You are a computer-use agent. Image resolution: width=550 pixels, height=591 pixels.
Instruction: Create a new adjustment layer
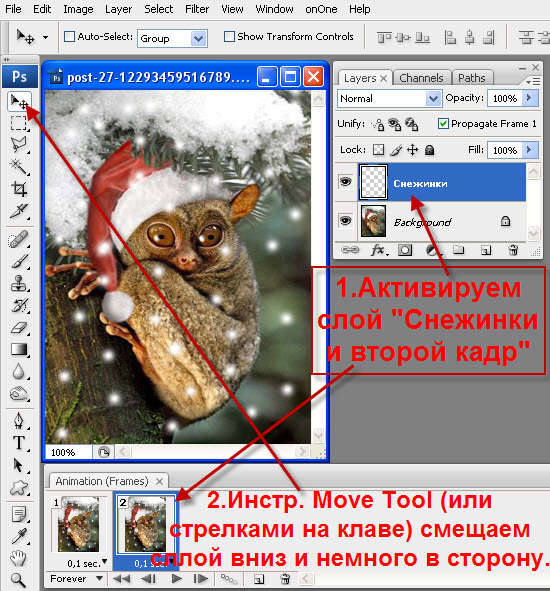click(x=432, y=250)
